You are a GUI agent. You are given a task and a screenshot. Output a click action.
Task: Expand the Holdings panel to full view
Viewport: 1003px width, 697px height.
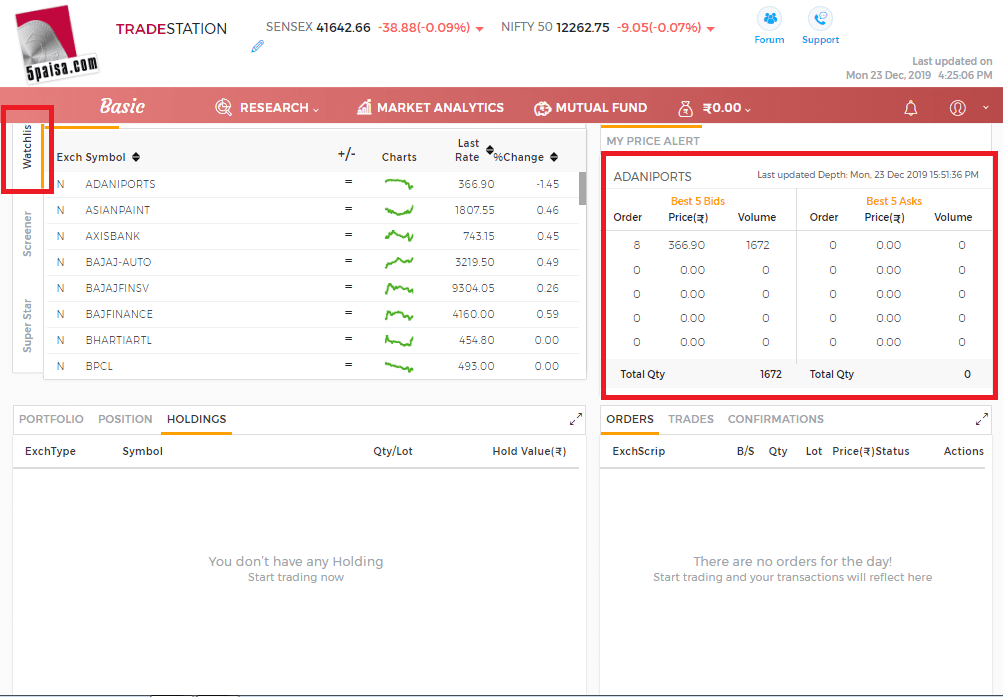pyautogui.click(x=576, y=419)
